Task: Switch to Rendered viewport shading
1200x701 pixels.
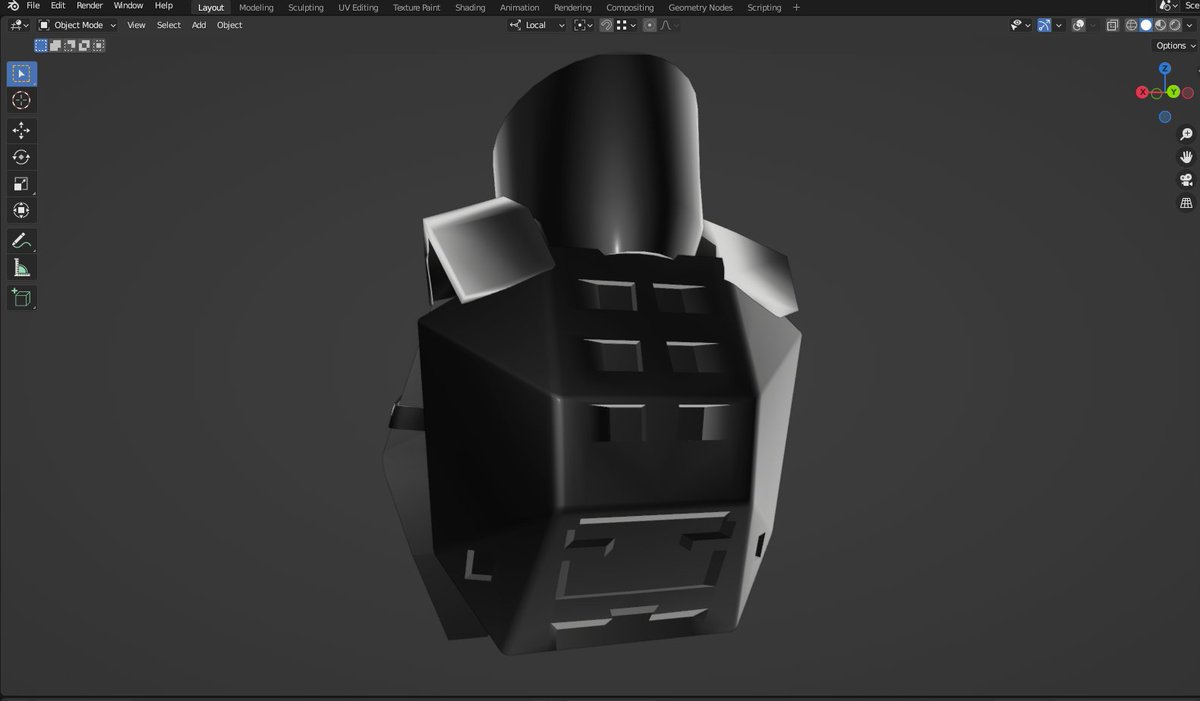Action: click(1174, 25)
